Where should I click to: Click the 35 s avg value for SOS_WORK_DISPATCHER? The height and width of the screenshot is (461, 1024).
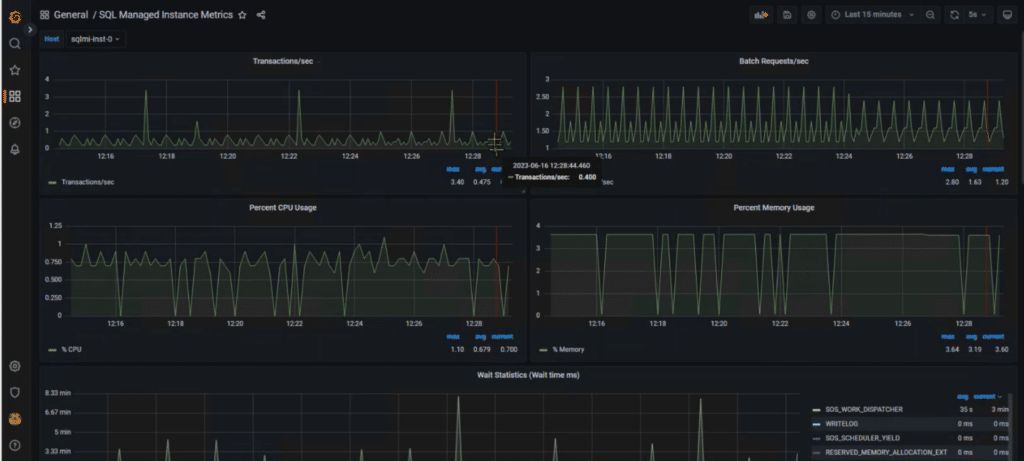tap(967, 409)
